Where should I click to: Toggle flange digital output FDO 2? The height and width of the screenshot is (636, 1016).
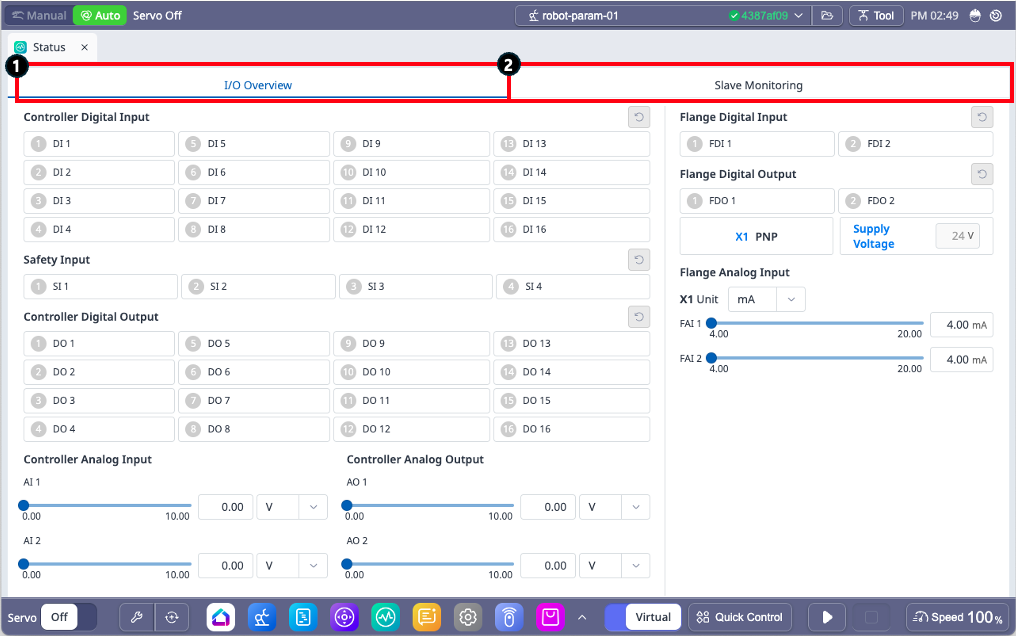click(x=915, y=201)
